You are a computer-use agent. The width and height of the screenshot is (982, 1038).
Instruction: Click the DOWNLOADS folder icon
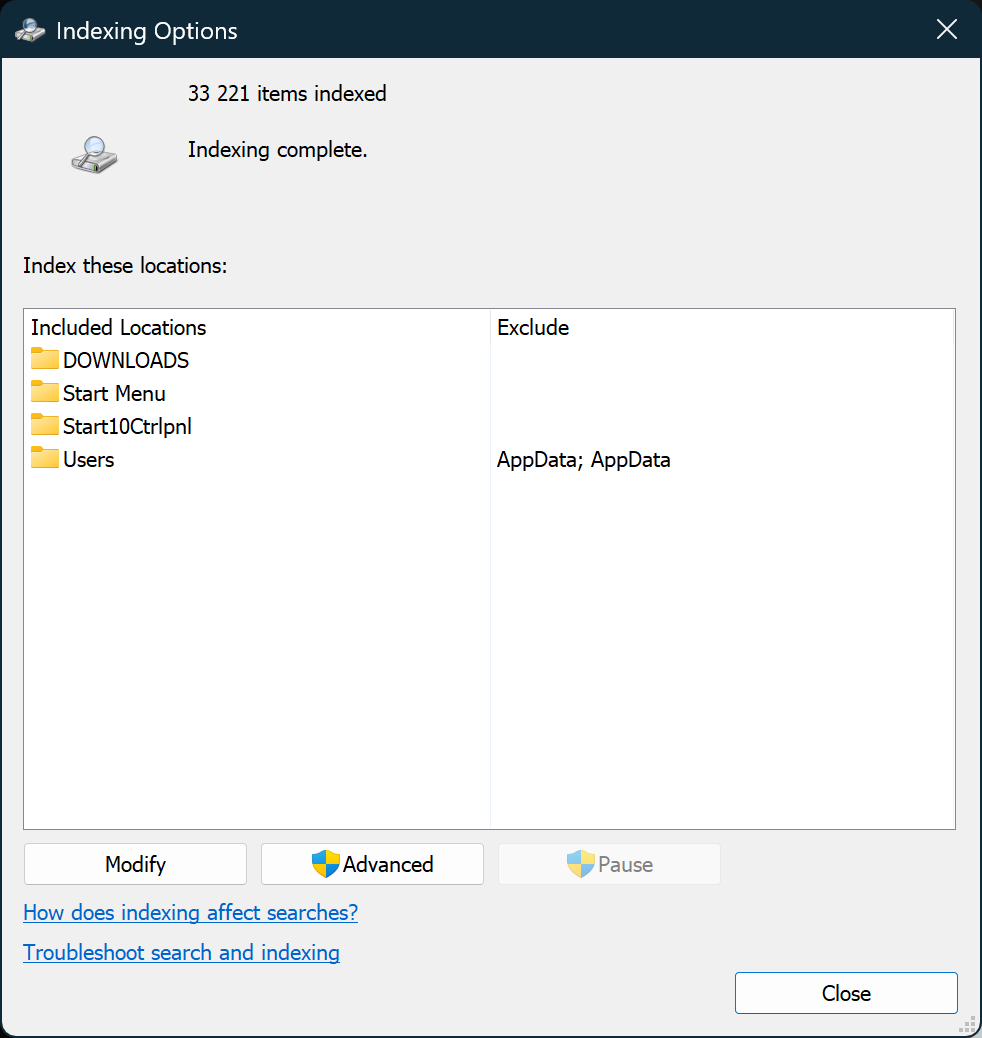[x=45, y=360]
